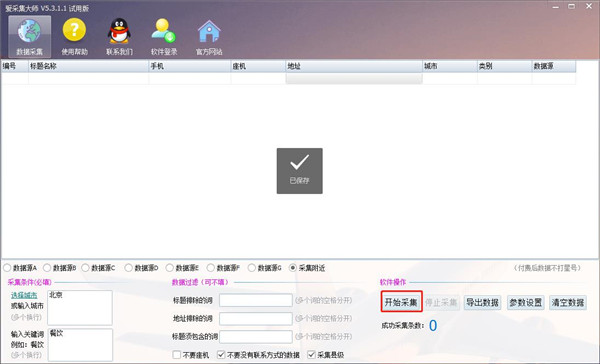Click the 座机 column header
600x364 pixels.
tap(258, 66)
